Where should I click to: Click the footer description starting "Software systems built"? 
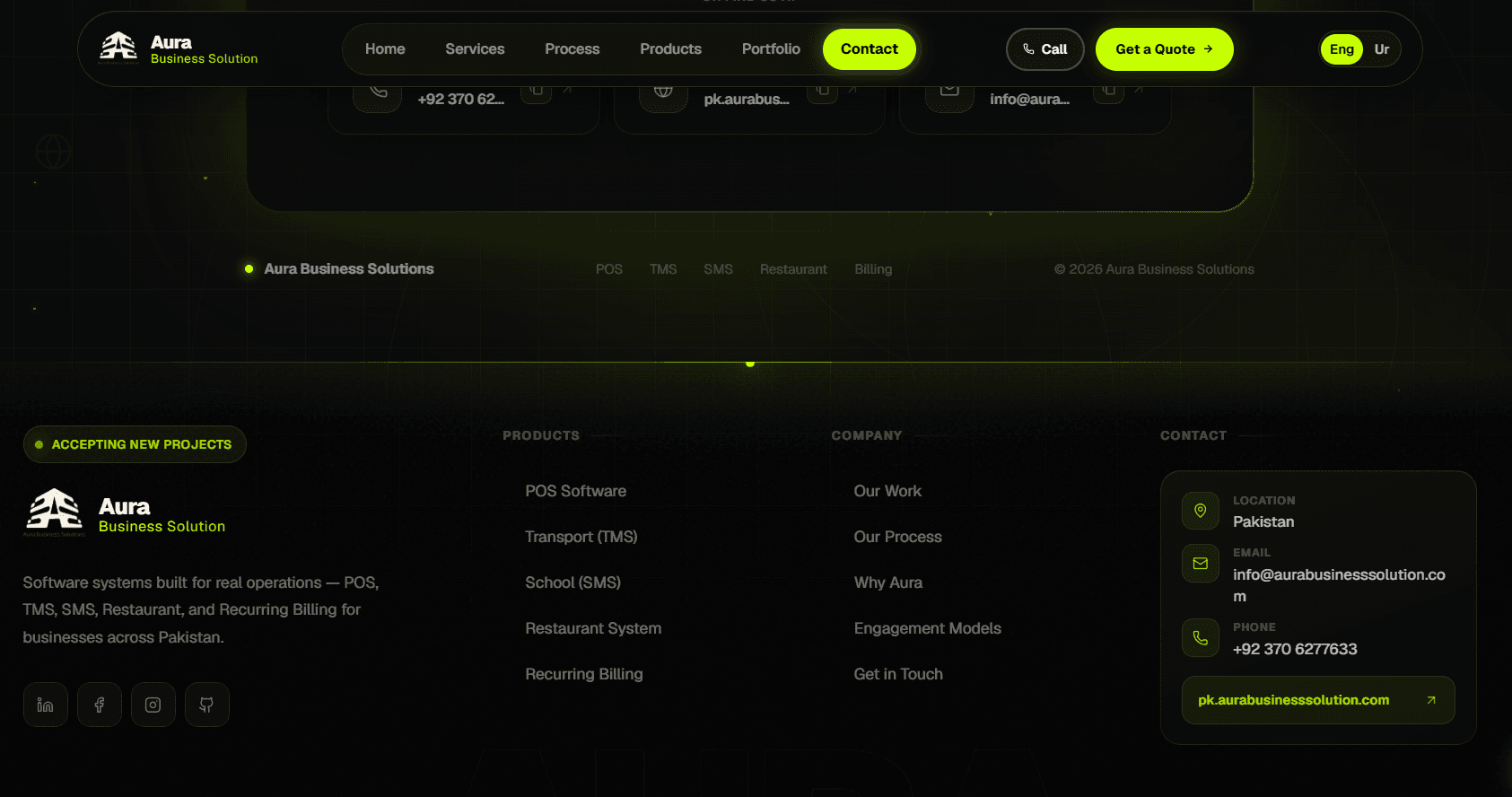click(201, 610)
